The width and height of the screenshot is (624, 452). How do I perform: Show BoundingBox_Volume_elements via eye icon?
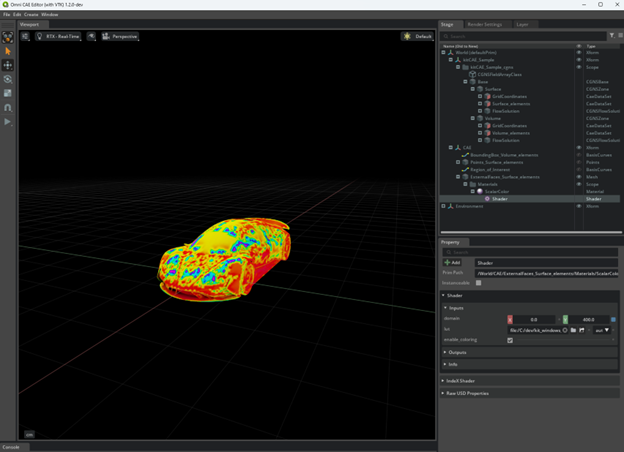579,155
